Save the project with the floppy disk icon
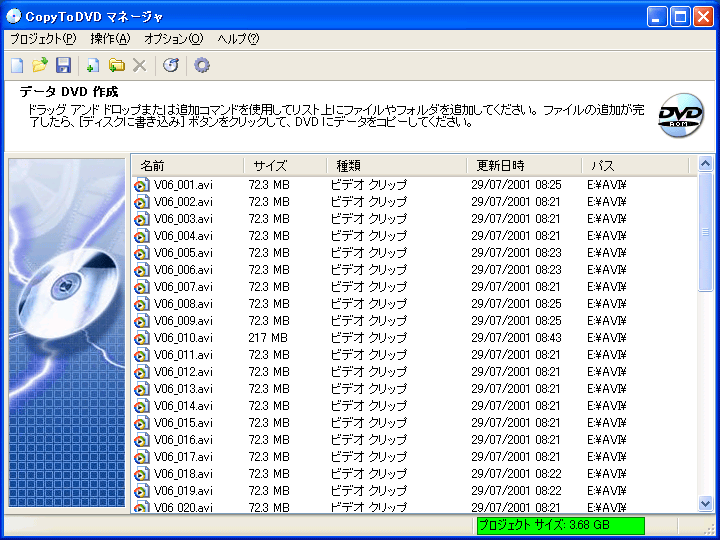Image resolution: width=720 pixels, height=540 pixels. 63,65
